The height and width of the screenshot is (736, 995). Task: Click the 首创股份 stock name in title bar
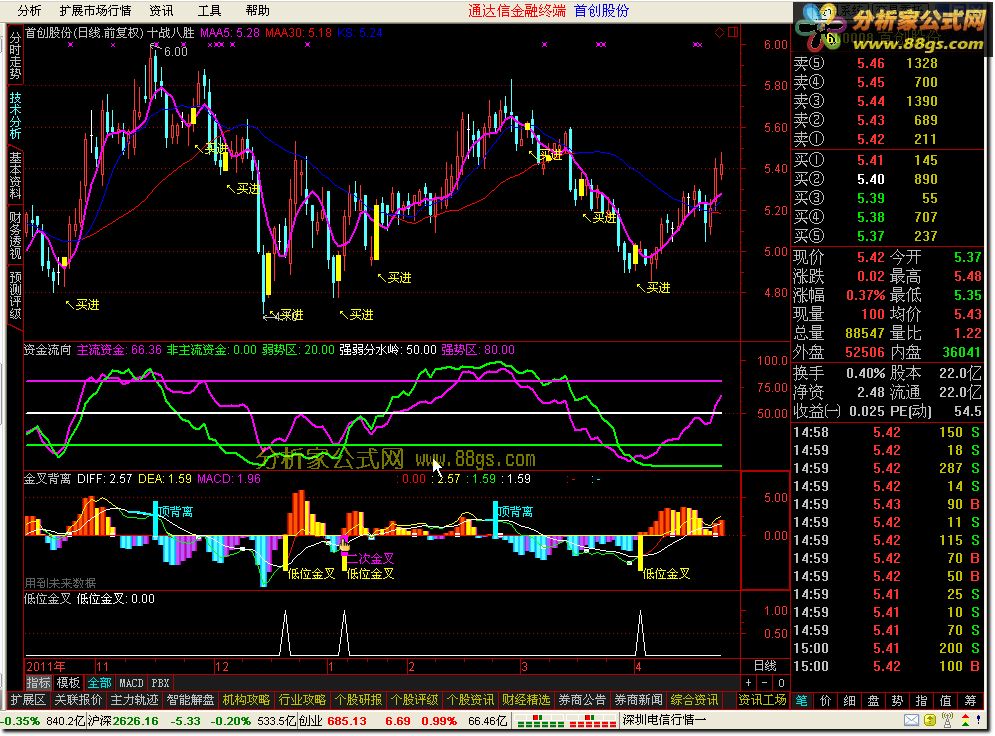point(601,11)
